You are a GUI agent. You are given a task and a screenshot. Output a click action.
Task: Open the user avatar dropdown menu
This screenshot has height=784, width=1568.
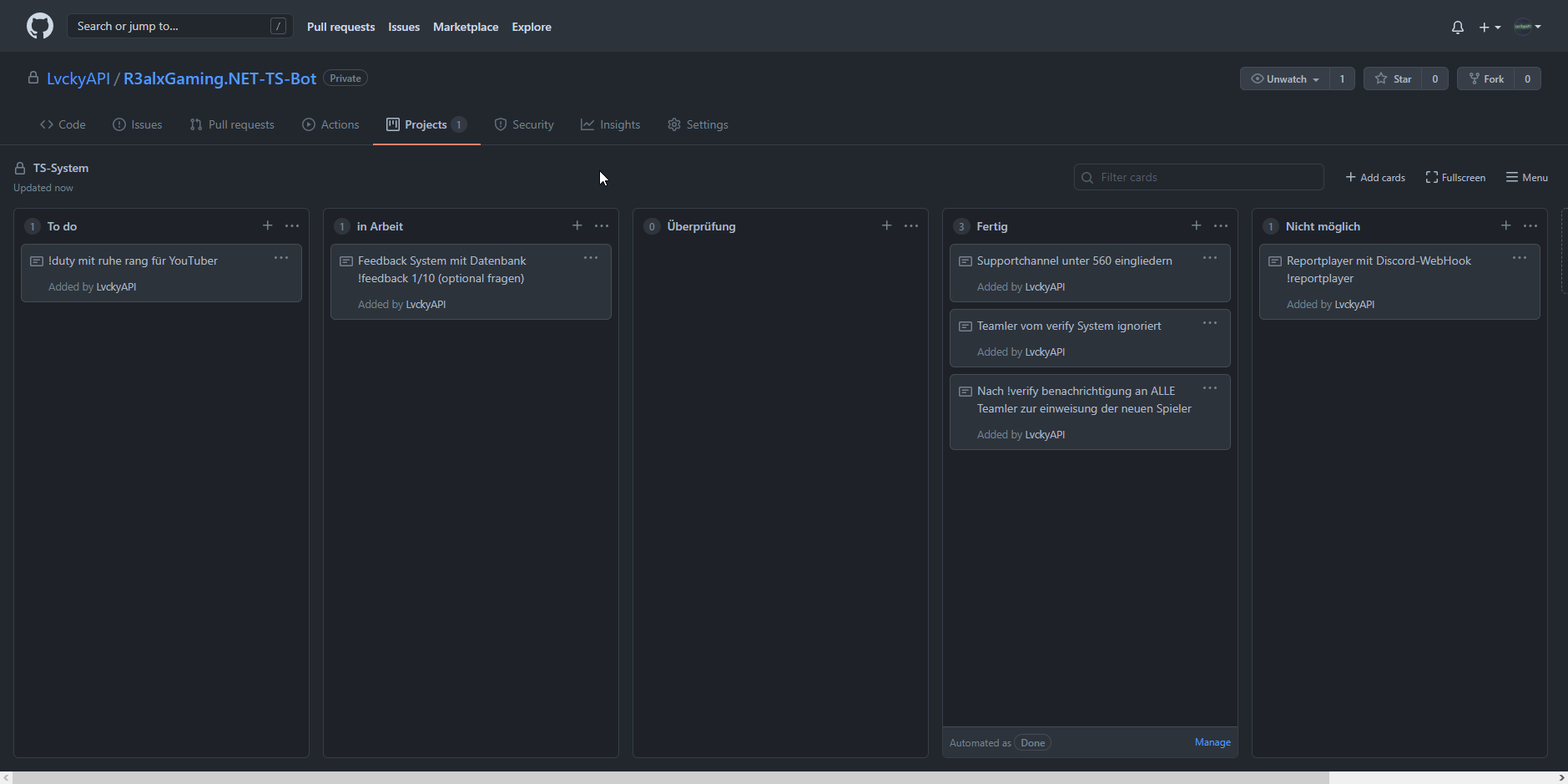click(1527, 27)
